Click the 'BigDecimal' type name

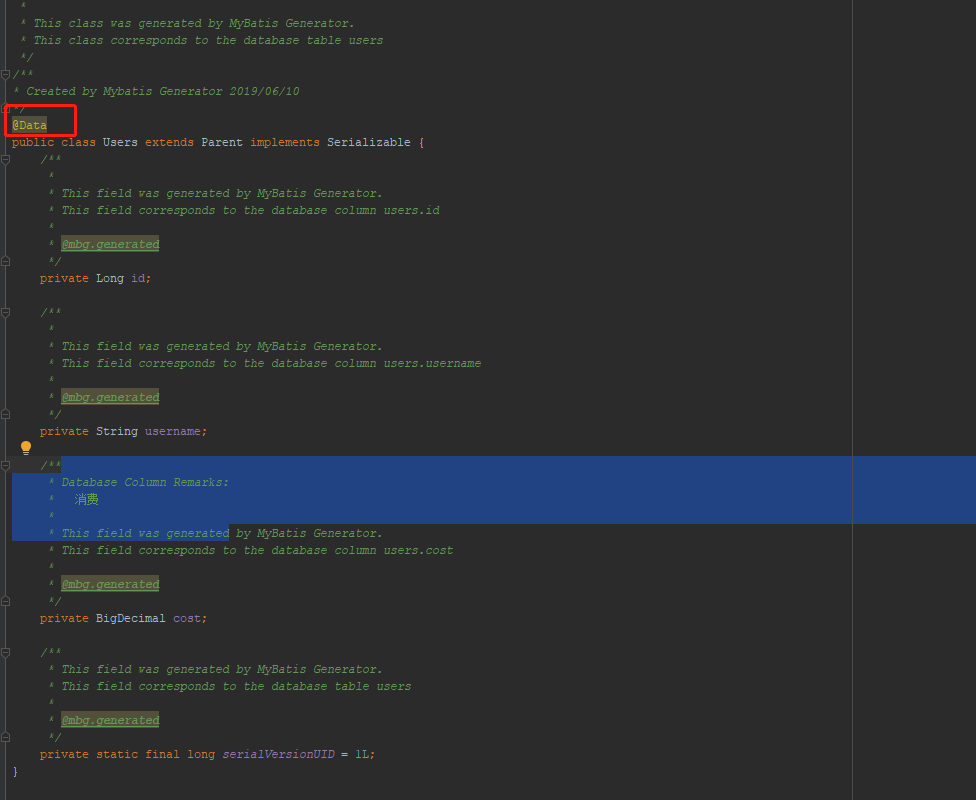point(131,618)
